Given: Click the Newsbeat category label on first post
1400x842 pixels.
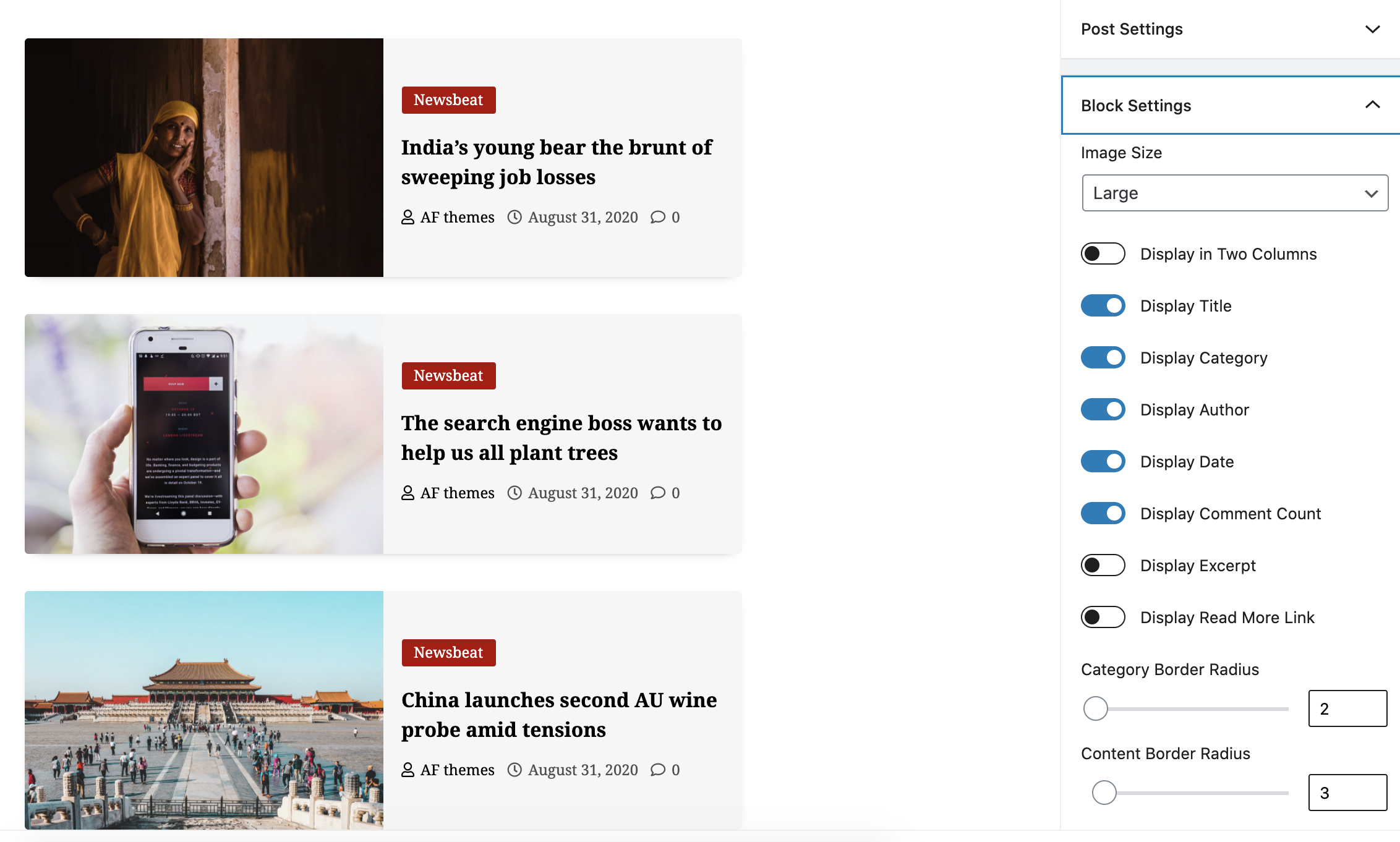Looking at the screenshot, I should tap(449, 99).
